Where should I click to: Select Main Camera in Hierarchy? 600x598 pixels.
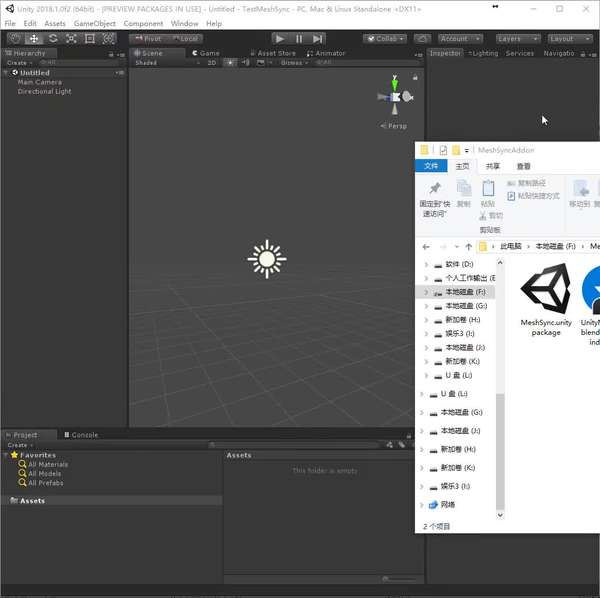[x=39, y=82]
